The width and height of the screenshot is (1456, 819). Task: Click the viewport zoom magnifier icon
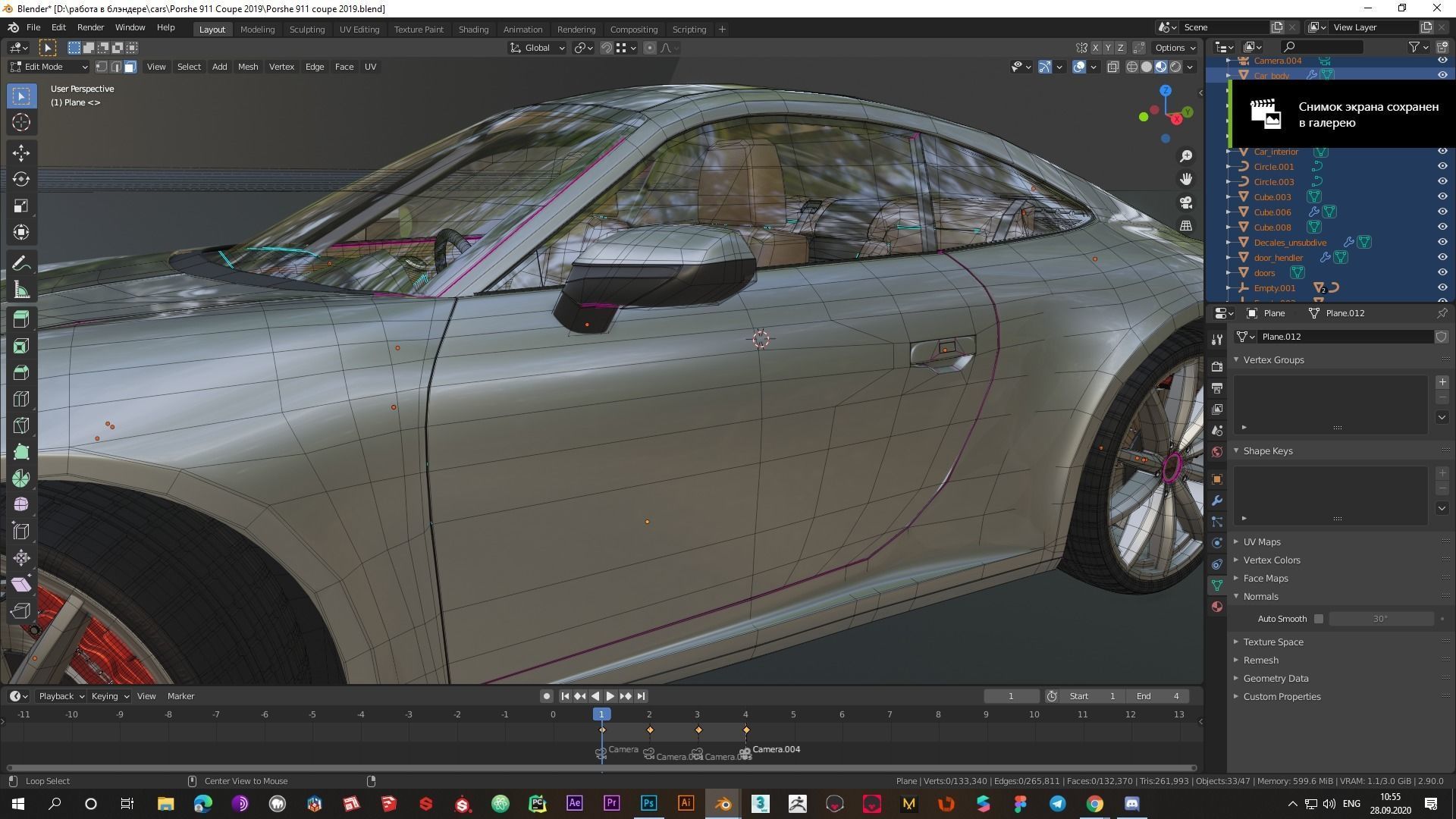pyautogui.click(x=1185, y=156)
